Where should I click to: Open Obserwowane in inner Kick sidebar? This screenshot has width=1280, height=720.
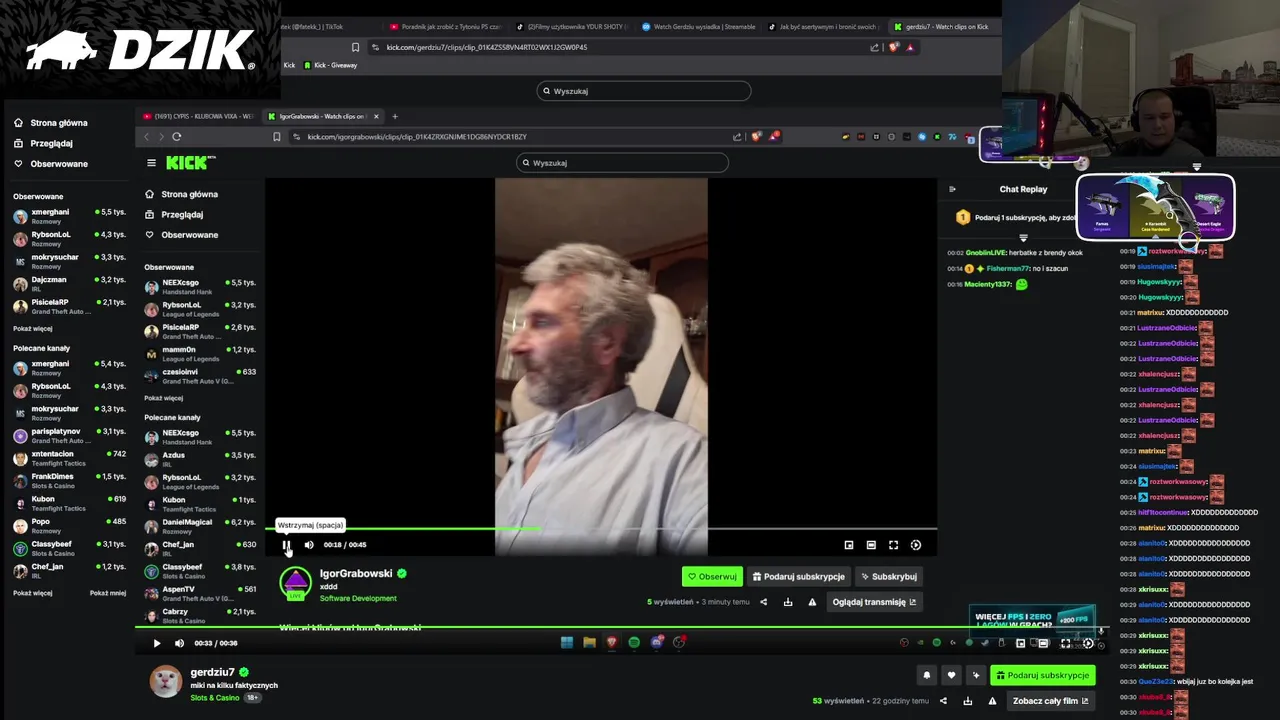point(182,235)
